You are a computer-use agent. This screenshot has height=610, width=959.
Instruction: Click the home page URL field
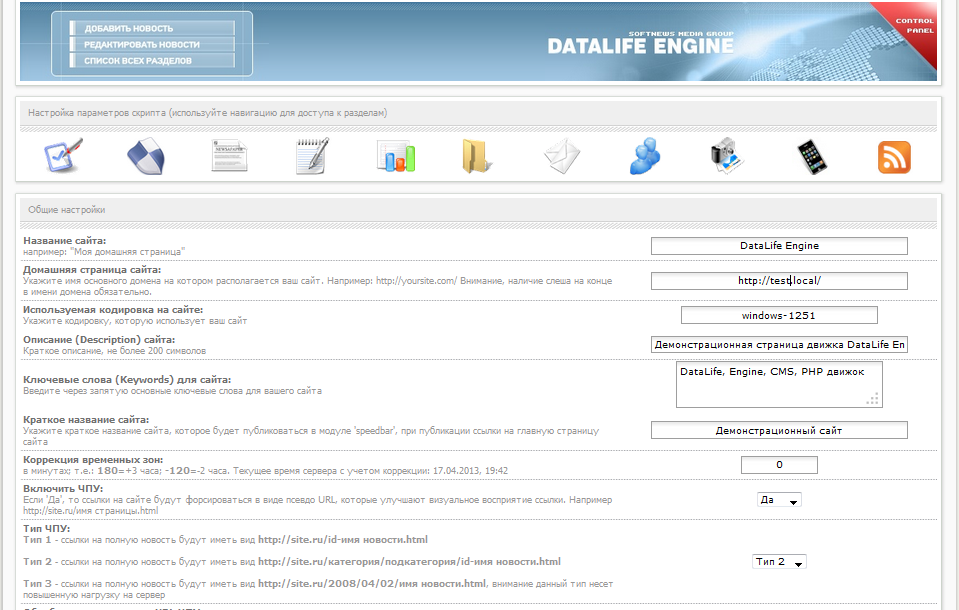click(779, 281)
